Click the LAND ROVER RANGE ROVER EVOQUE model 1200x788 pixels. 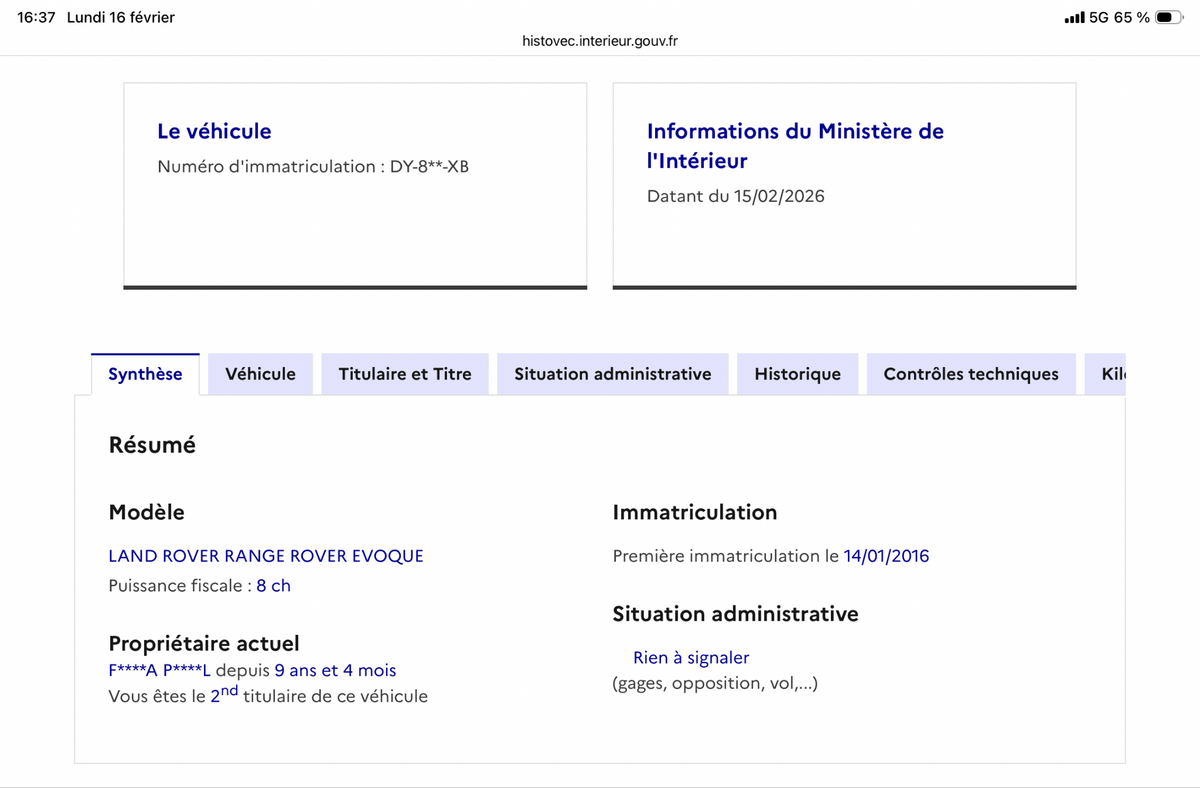click(x=266, y=556)
